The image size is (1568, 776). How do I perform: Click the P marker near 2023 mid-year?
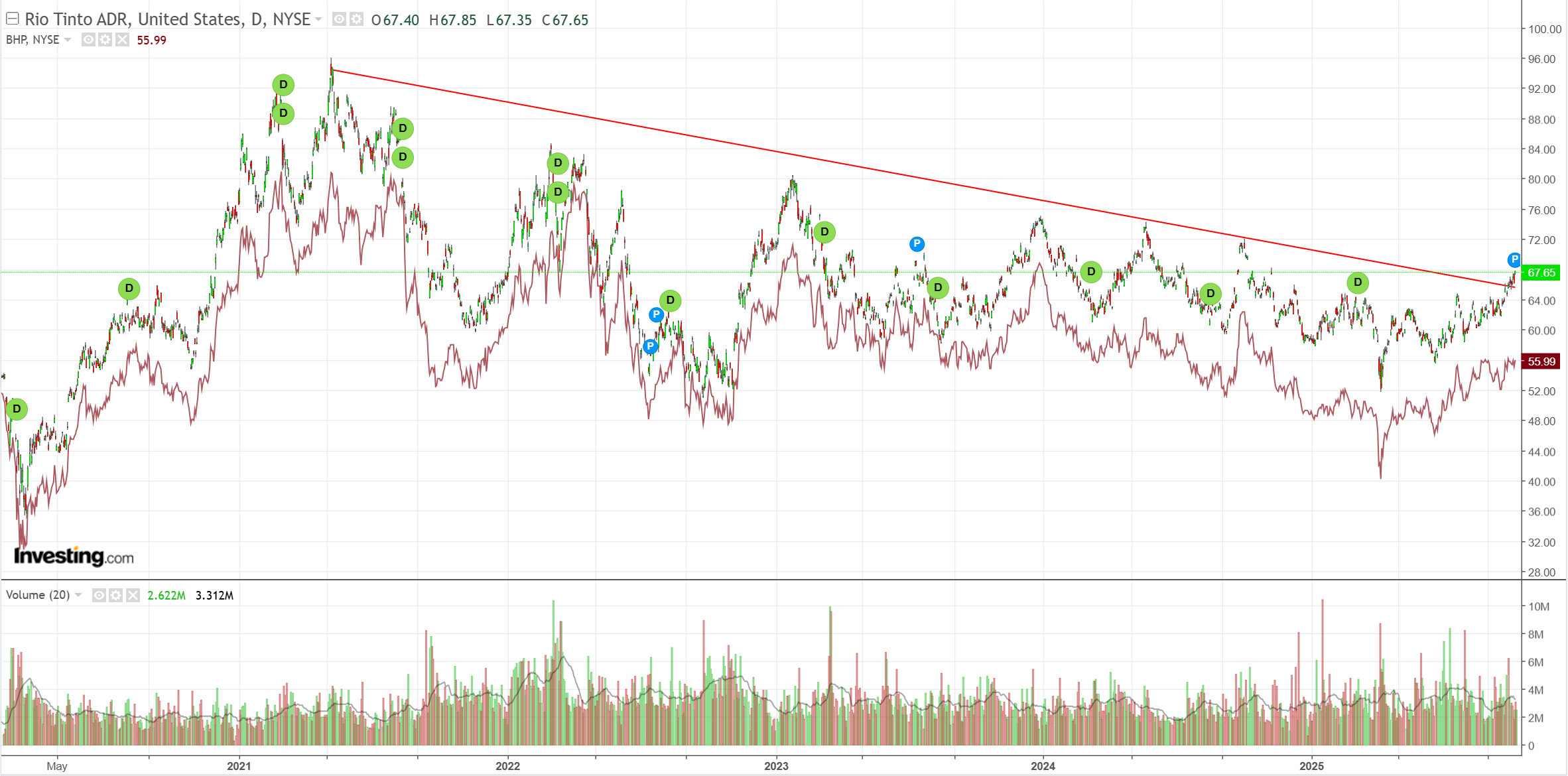(917, 244)
